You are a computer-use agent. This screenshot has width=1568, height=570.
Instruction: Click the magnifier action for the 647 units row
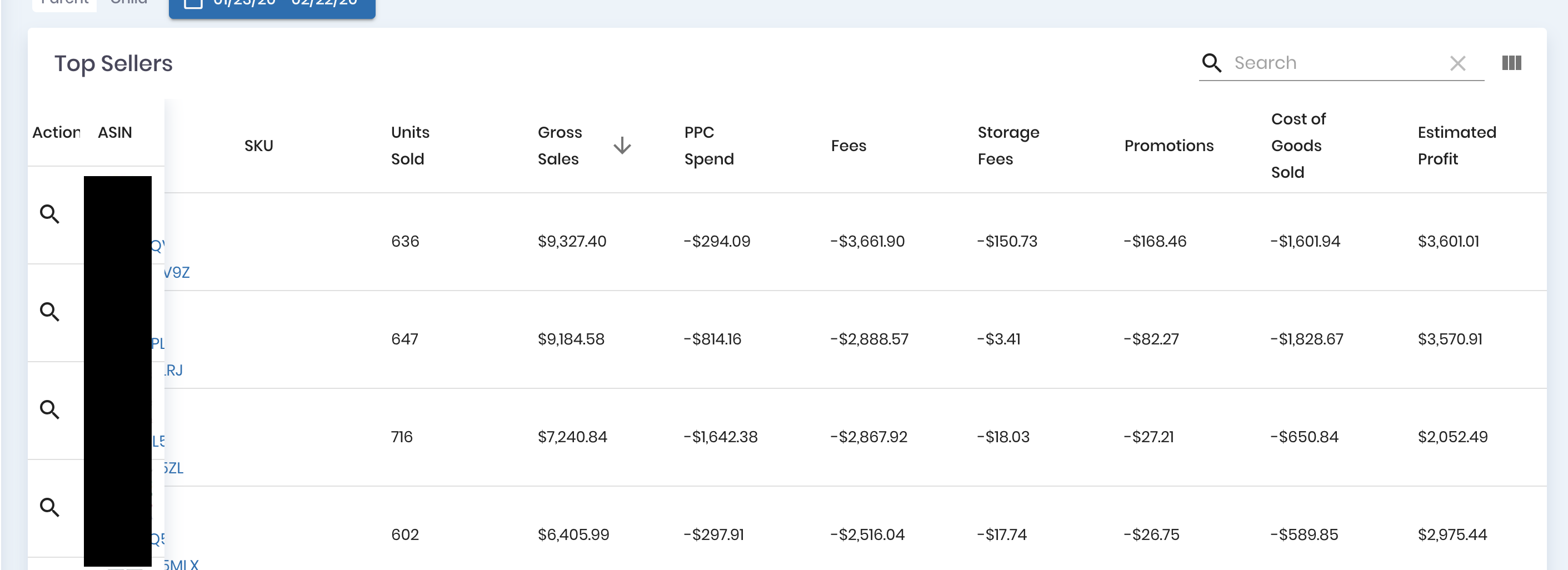[x=49, y=312]
